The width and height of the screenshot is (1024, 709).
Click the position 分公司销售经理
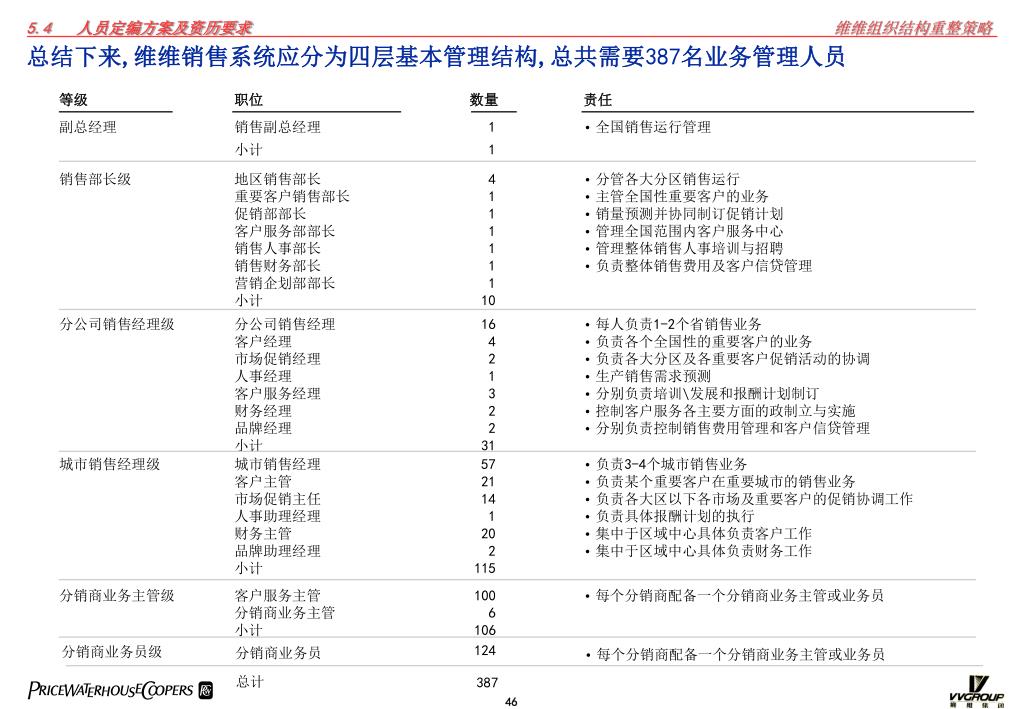click(285, 324)
